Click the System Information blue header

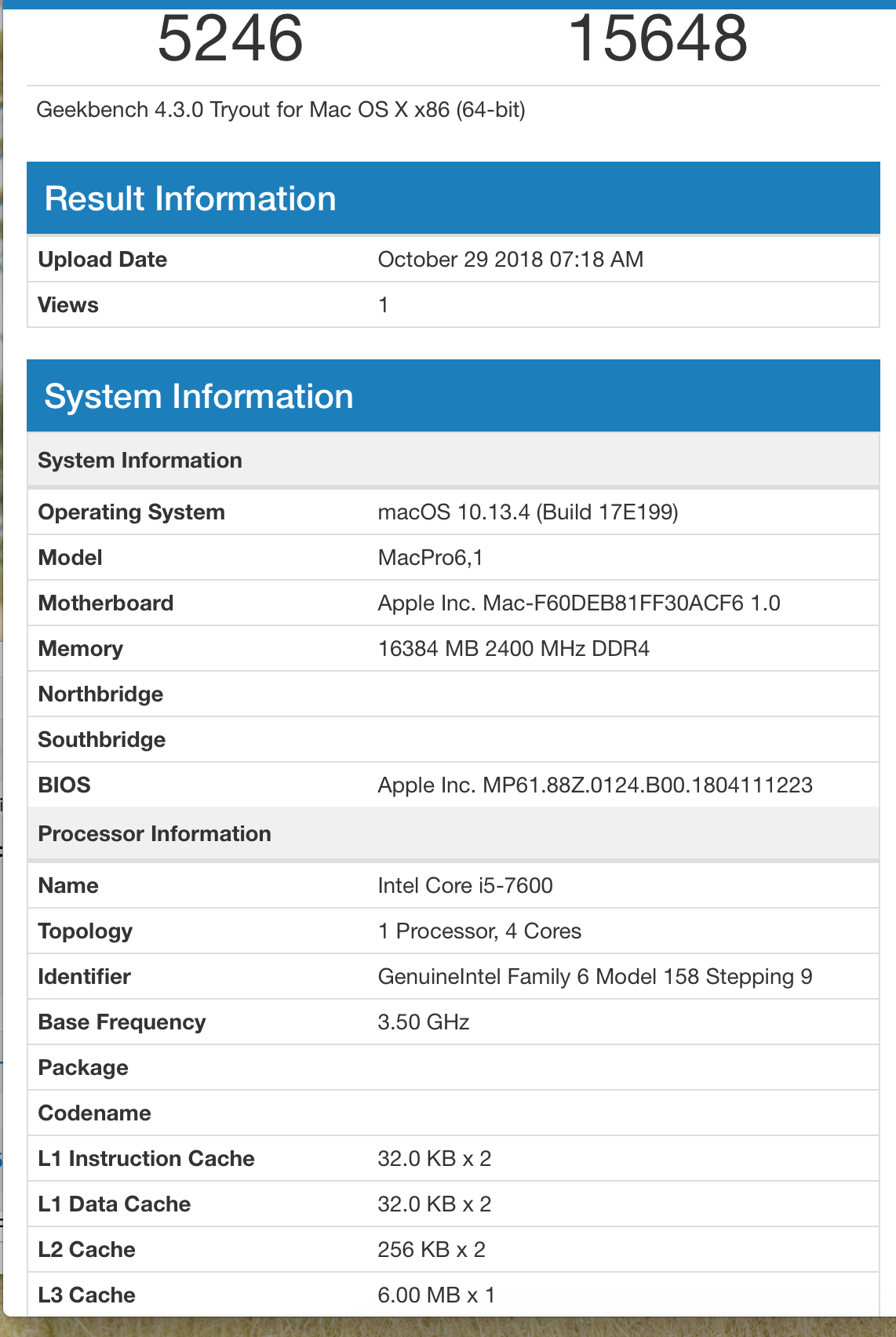199,396
